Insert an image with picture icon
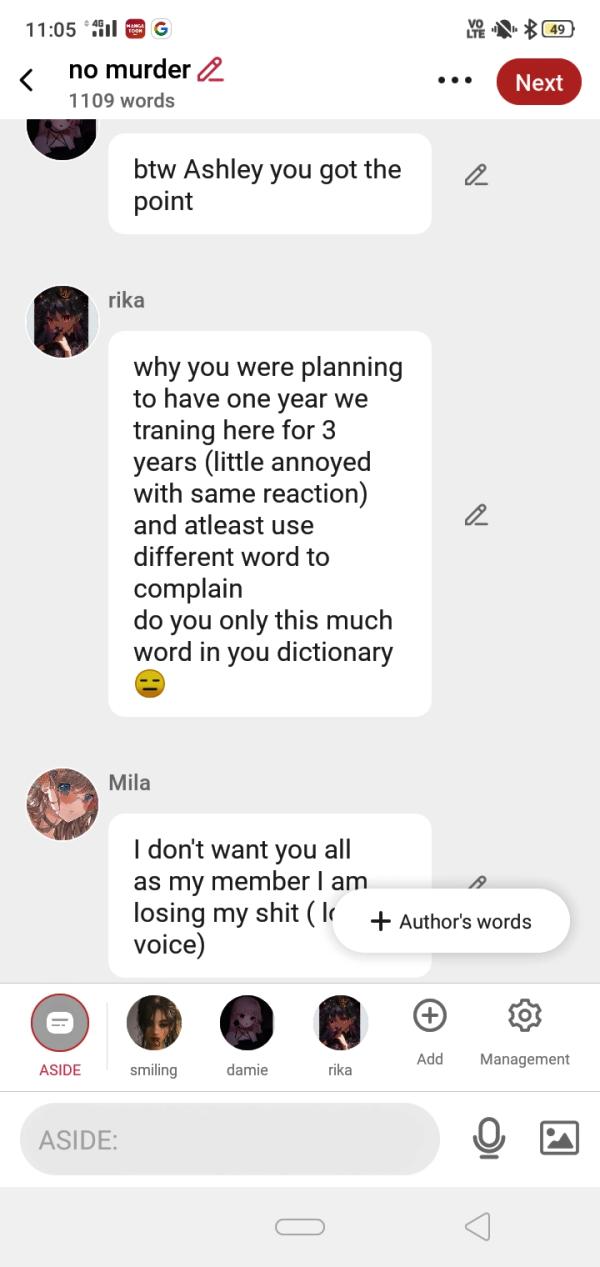600x1267 pixels. [559, 1138]
